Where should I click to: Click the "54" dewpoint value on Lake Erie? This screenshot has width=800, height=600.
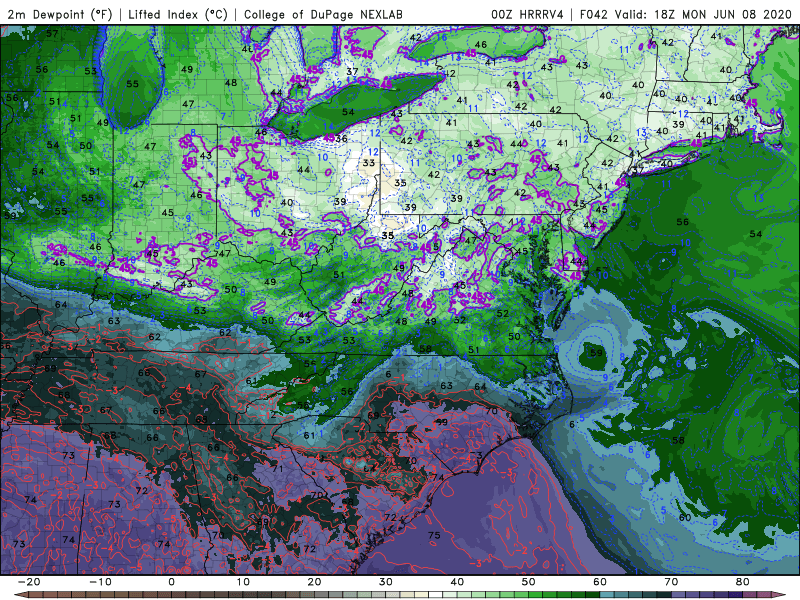coord(348,112)
